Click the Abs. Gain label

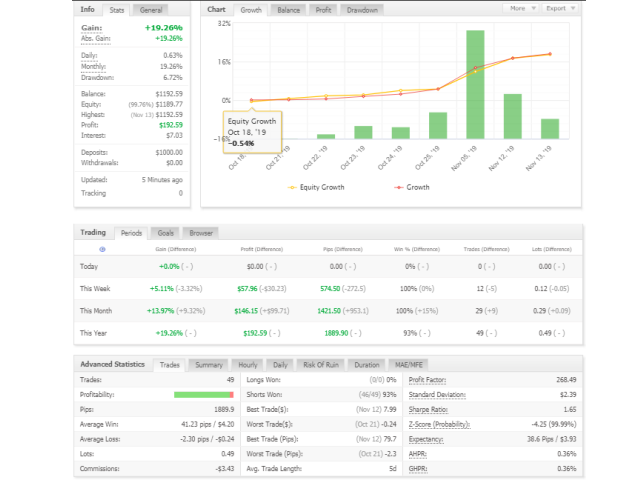[99, 38]
